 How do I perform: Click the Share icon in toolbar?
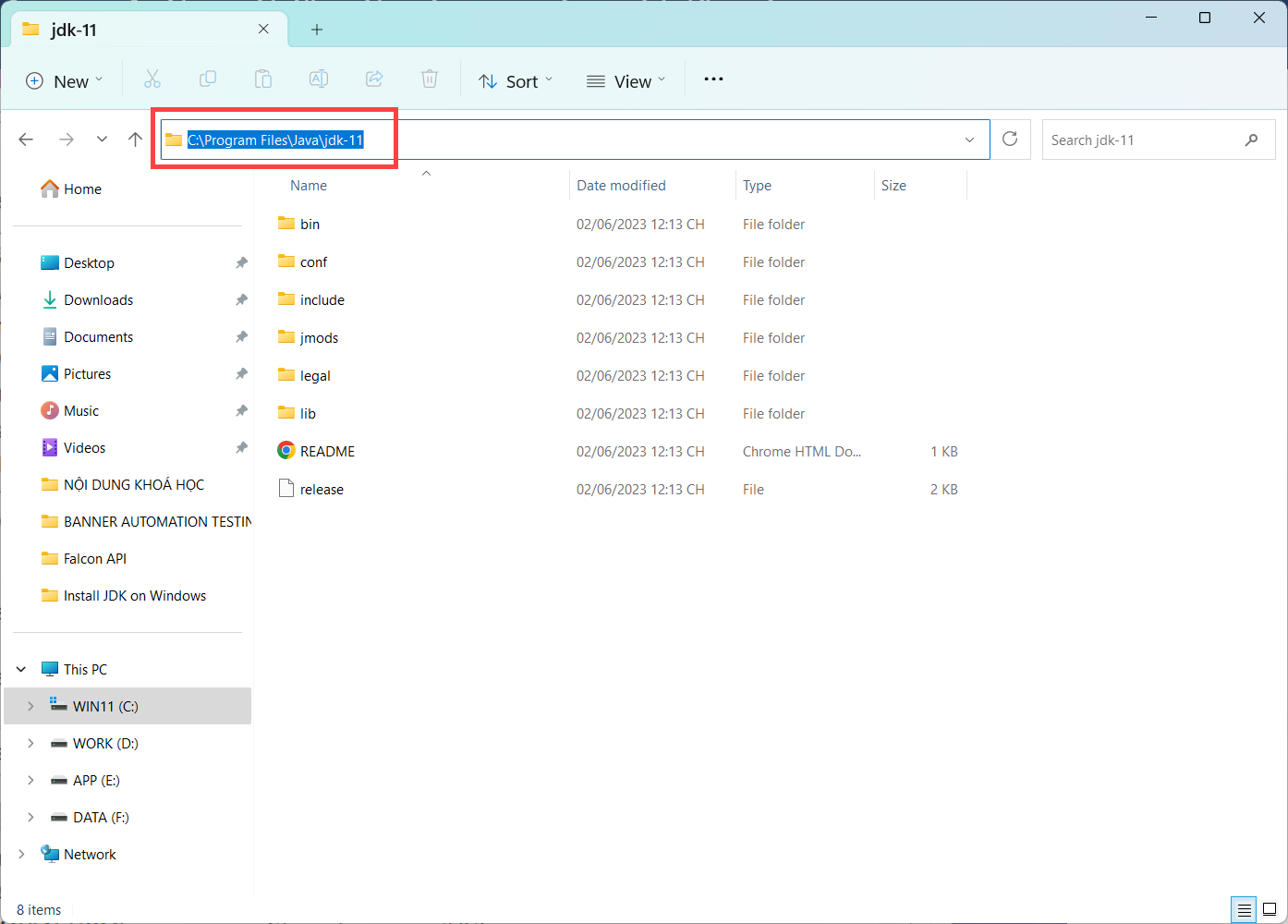point(374,79)
